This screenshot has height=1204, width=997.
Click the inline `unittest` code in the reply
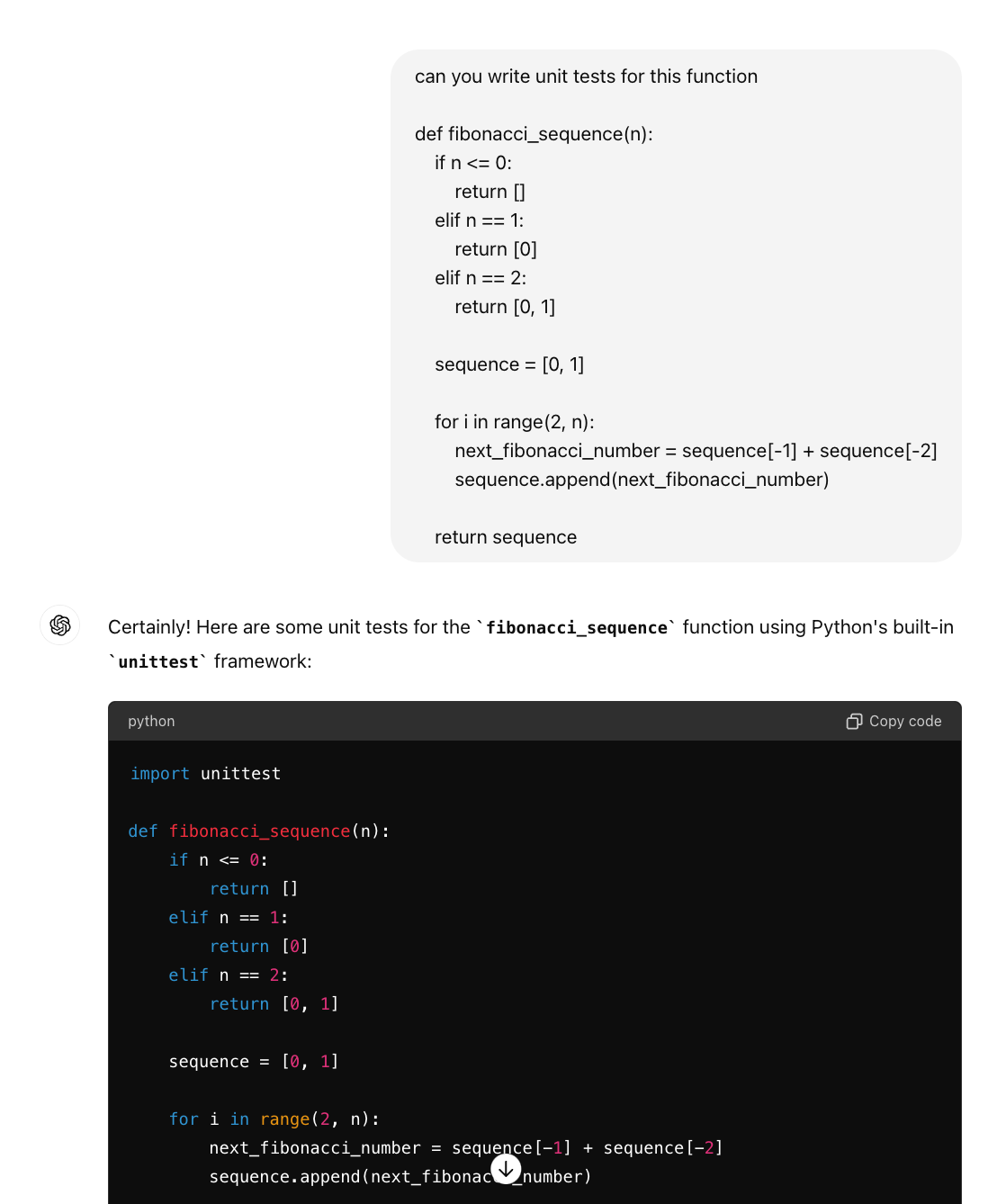pyautogui.click(x=158, y=662)
